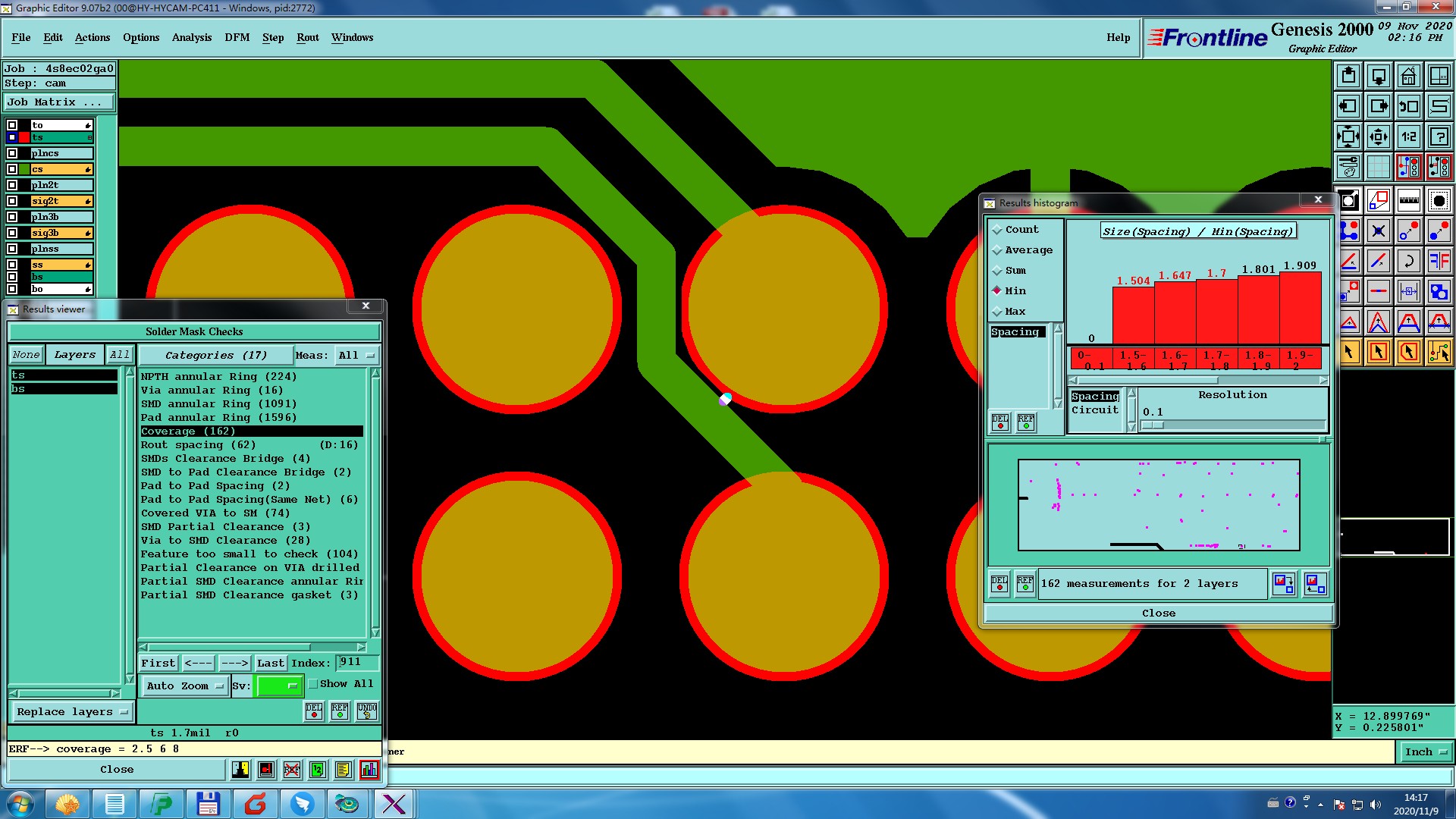Open the Replace layers dropdown
Viewport: 1456px width, 819px height.
pos(72,711)
